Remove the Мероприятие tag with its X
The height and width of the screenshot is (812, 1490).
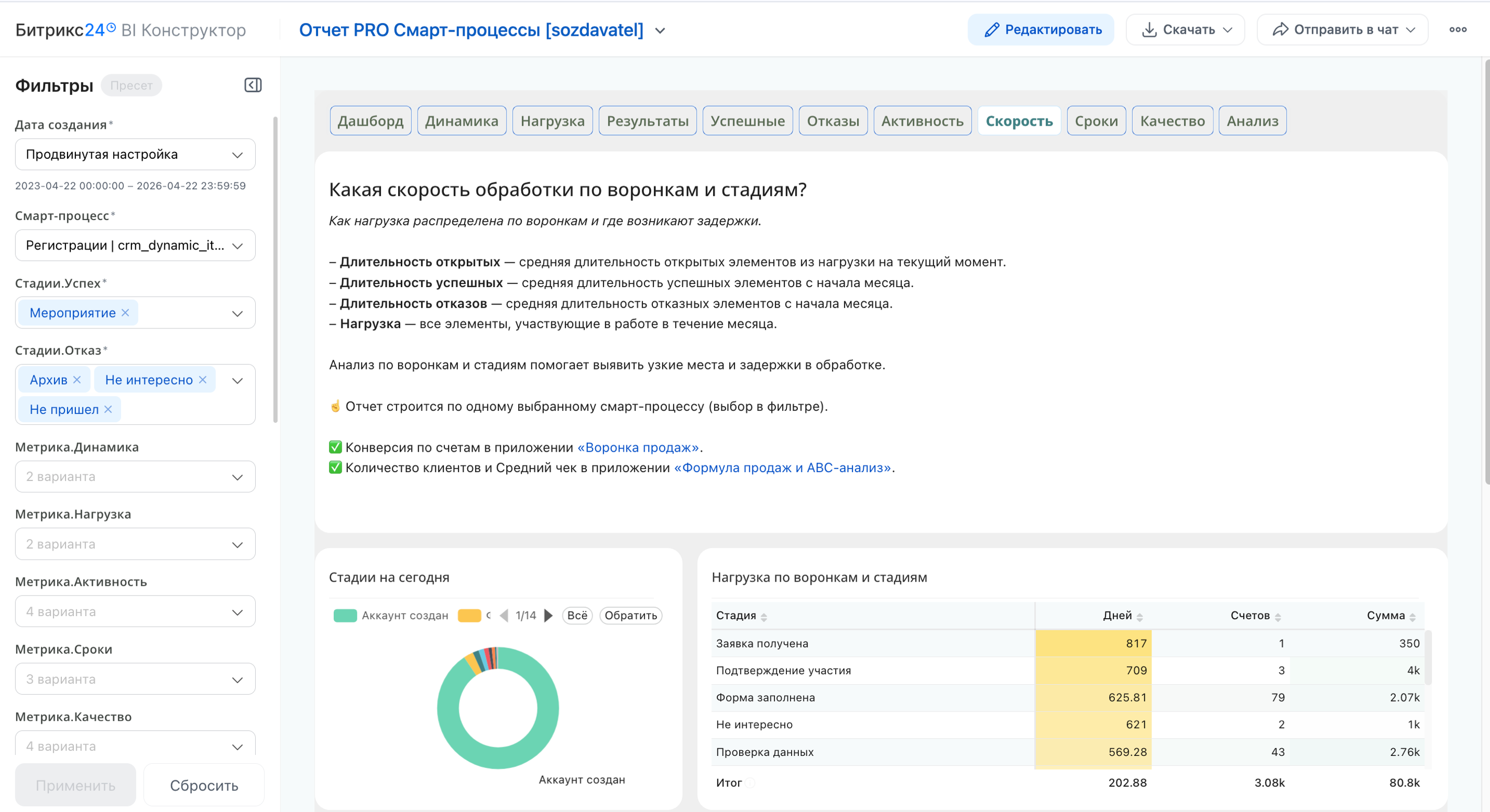coord(126,312)
